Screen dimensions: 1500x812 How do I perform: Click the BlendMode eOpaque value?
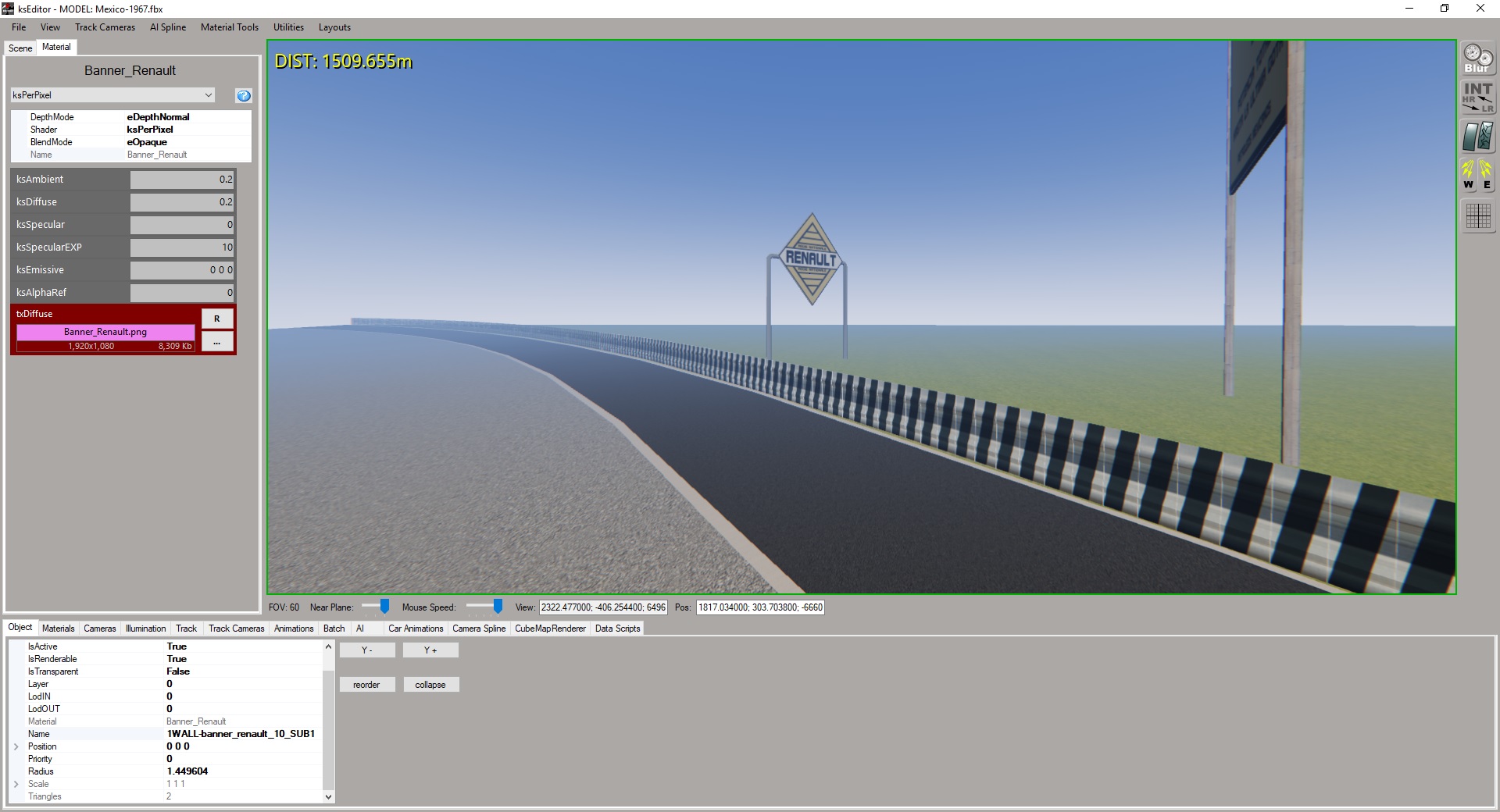(147, 142)
